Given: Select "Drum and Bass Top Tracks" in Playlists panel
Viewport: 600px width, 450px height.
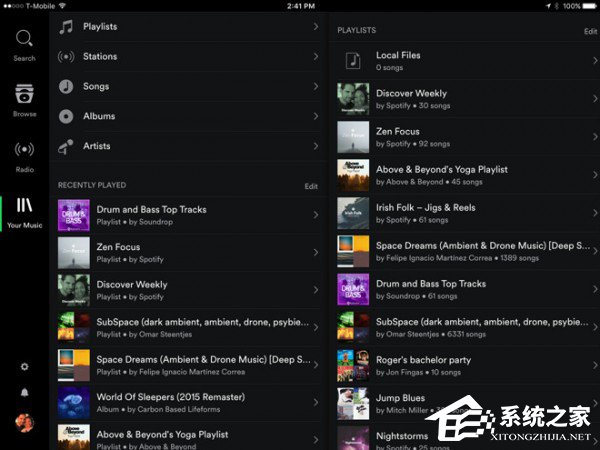Looking at the screenshot, I should pos(431,284).
